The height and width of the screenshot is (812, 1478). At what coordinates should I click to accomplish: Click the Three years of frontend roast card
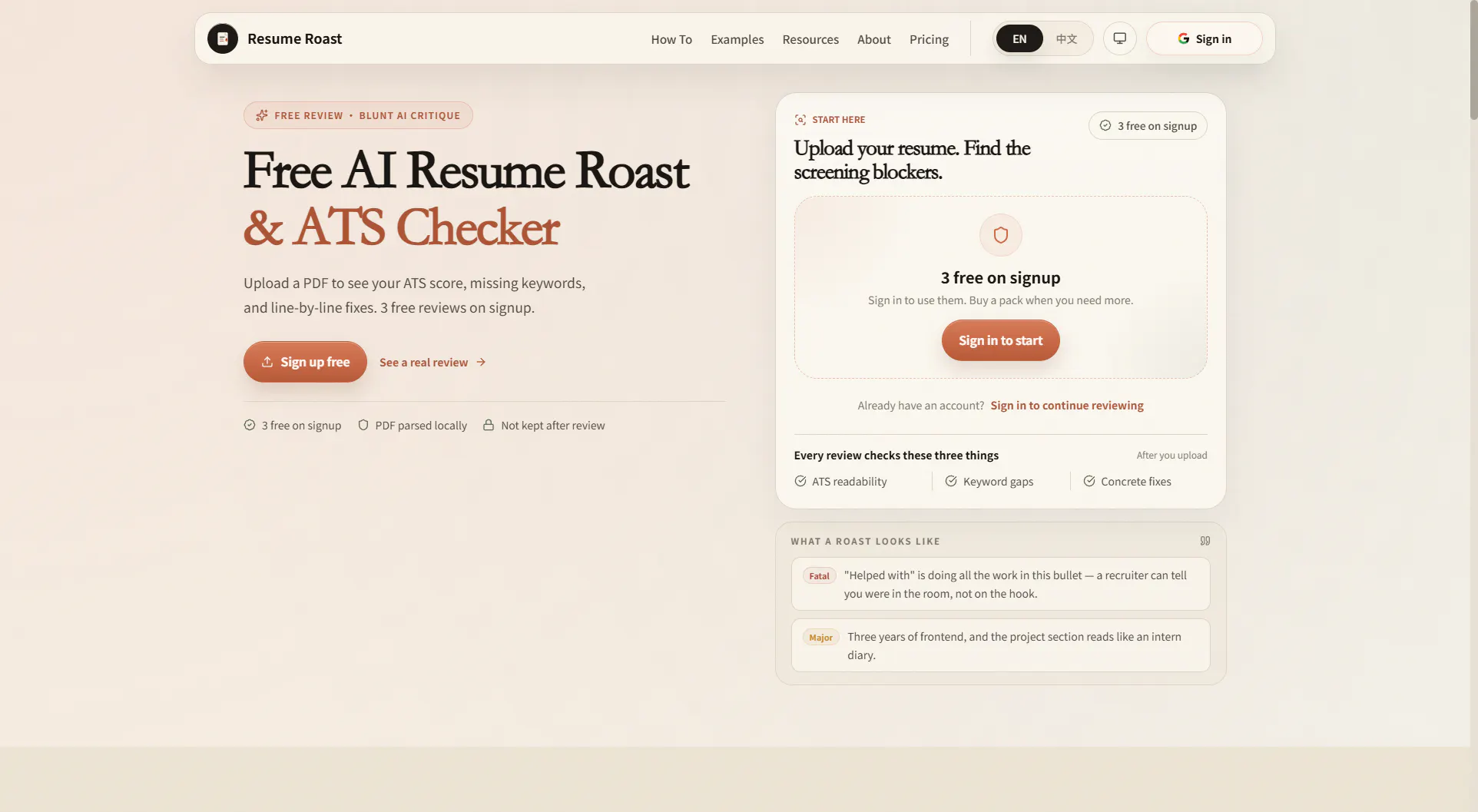pos(1000,645)
